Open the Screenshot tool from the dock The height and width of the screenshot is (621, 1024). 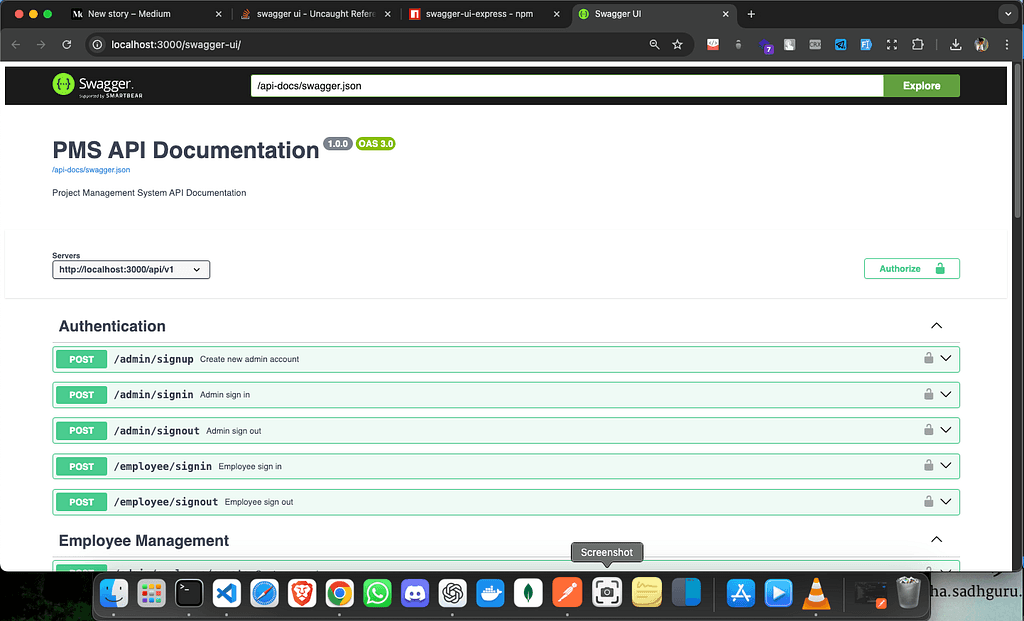(x=608, y=592)
